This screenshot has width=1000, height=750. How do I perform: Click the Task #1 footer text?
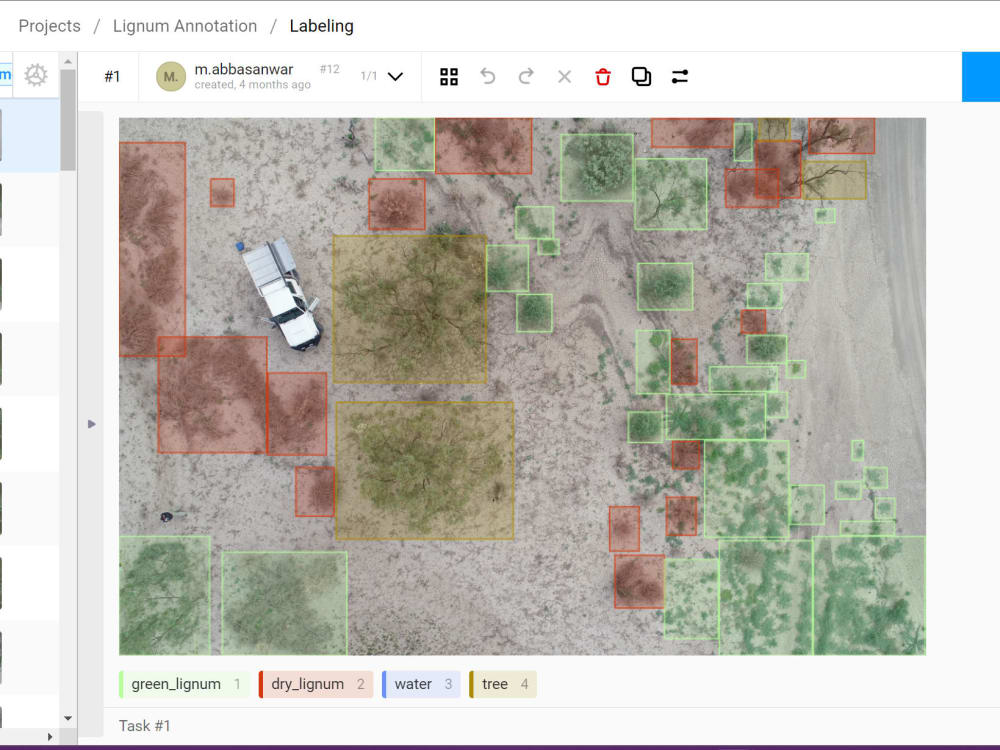pos(145,726)
